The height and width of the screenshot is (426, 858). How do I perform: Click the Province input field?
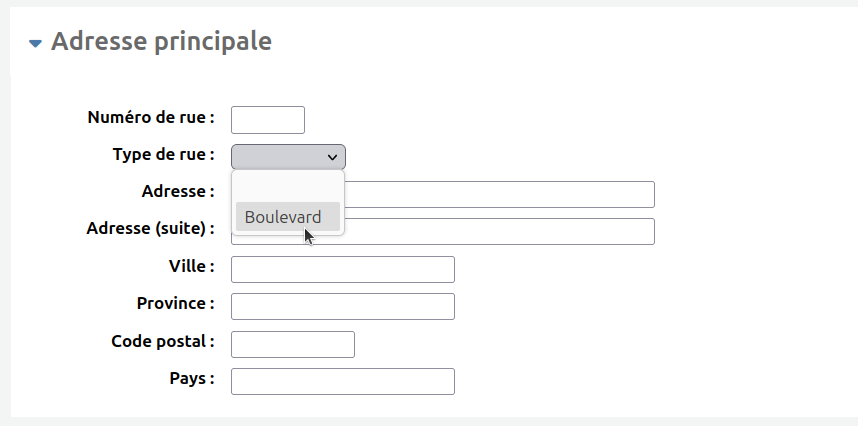coord(343,306)
